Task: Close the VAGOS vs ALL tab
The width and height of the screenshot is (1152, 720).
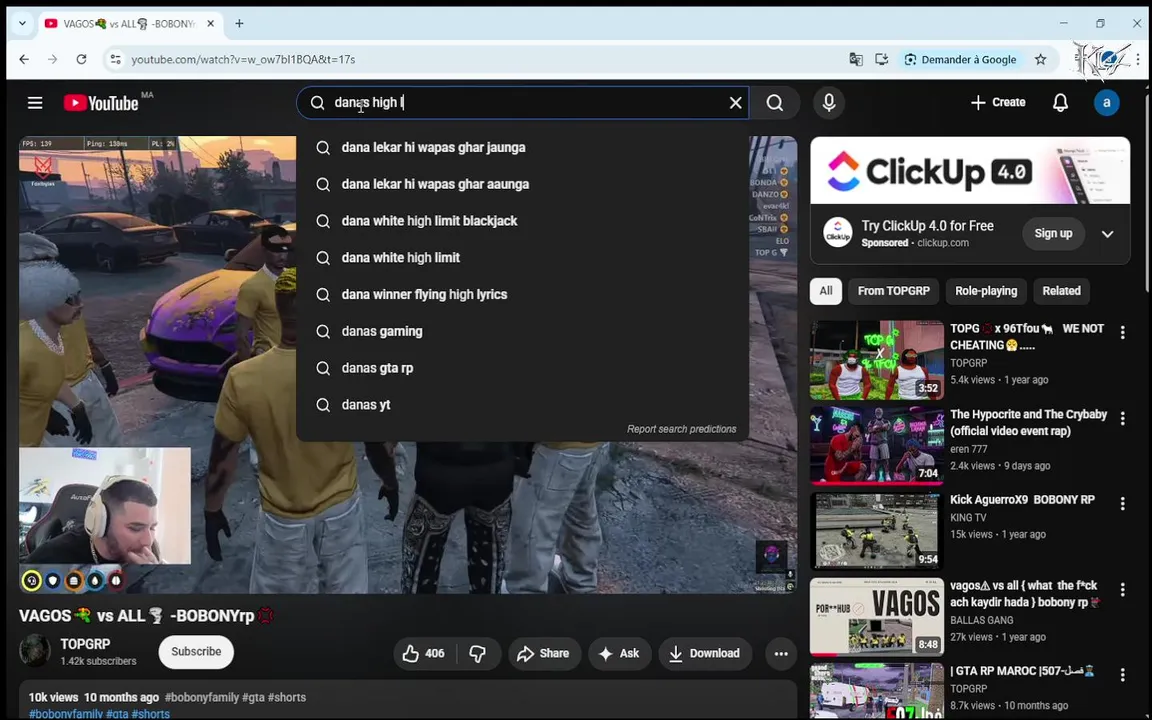Action: (x=210, y=24)
